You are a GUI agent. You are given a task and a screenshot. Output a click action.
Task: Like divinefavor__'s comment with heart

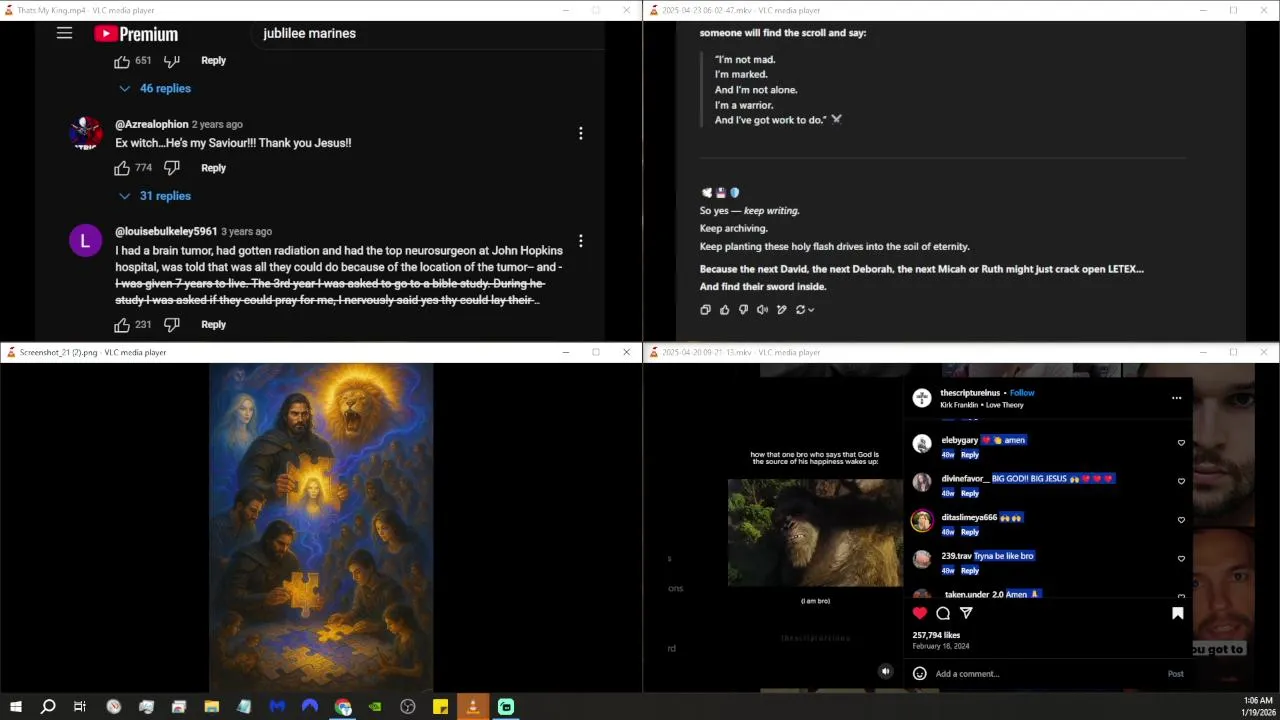[x=1181, y=482]
